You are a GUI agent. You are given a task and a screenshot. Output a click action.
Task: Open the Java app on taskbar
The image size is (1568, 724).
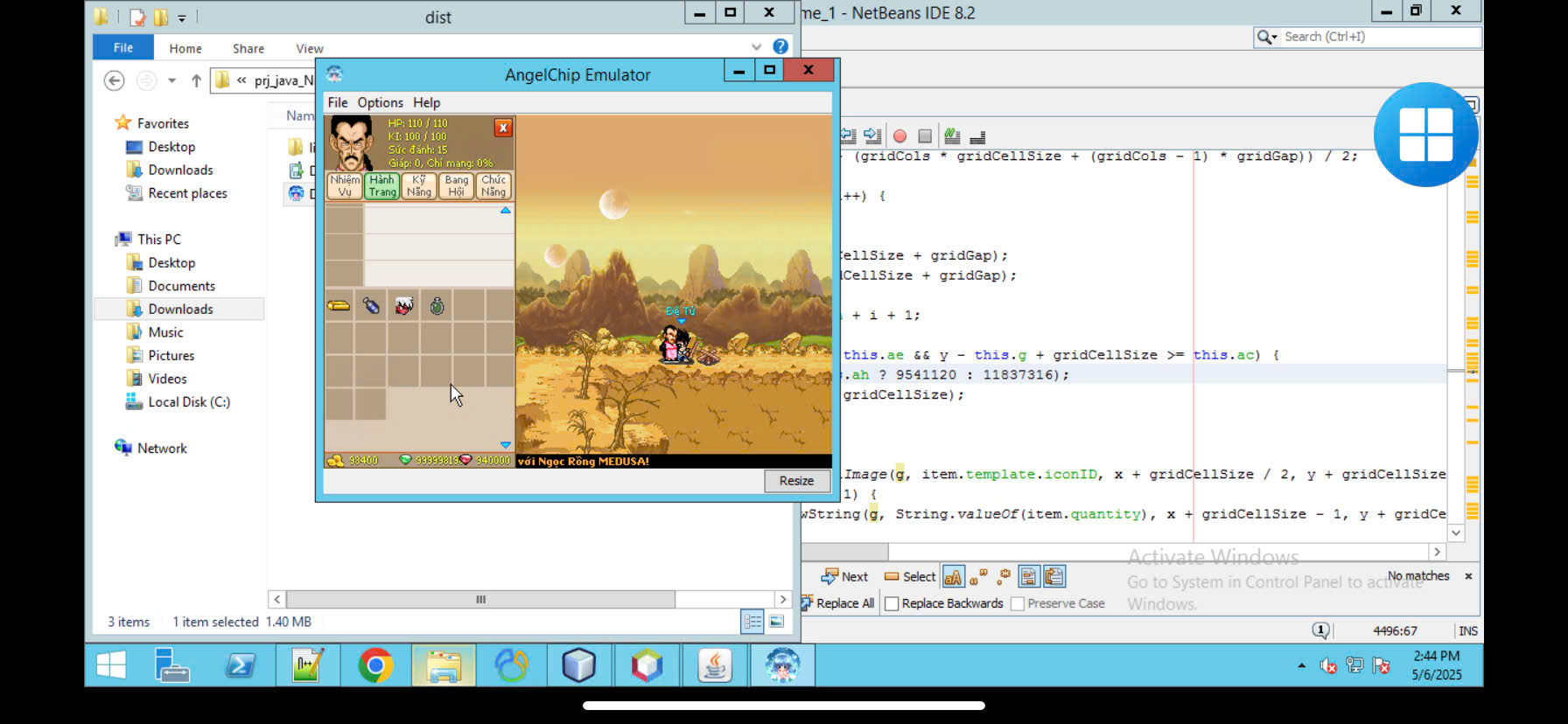(715, 665)
